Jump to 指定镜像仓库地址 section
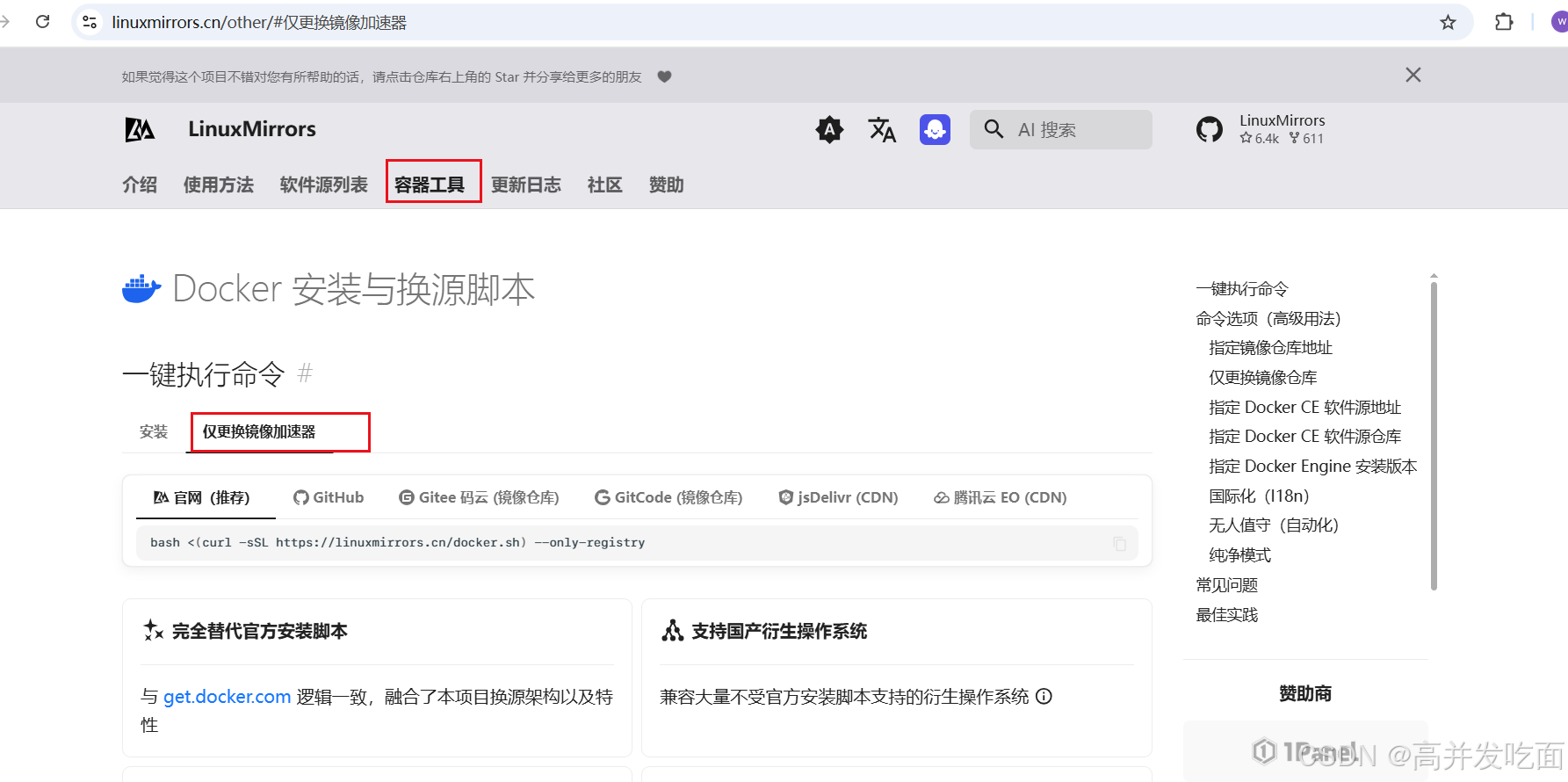 [x=1270, y=348]
